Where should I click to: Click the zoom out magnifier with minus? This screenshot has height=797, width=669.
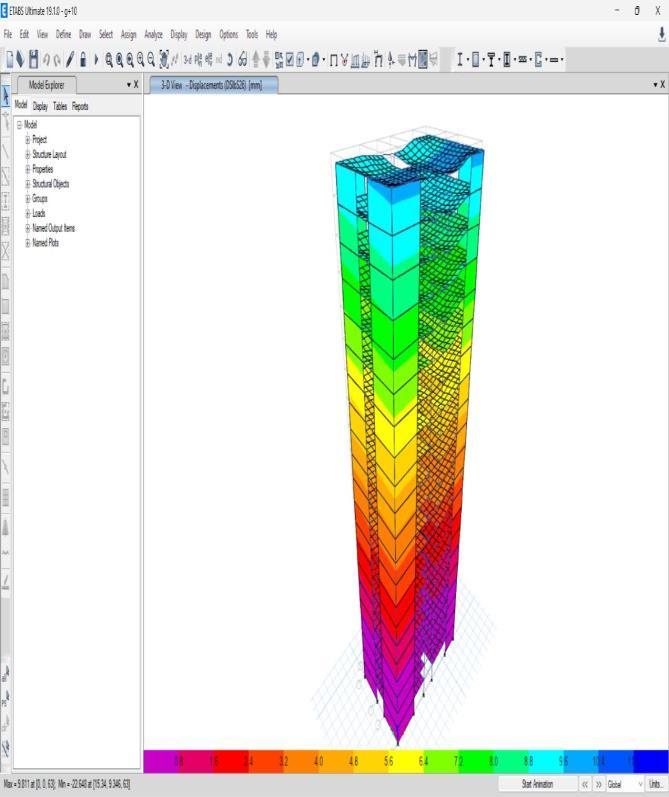[x=151, y=60]
